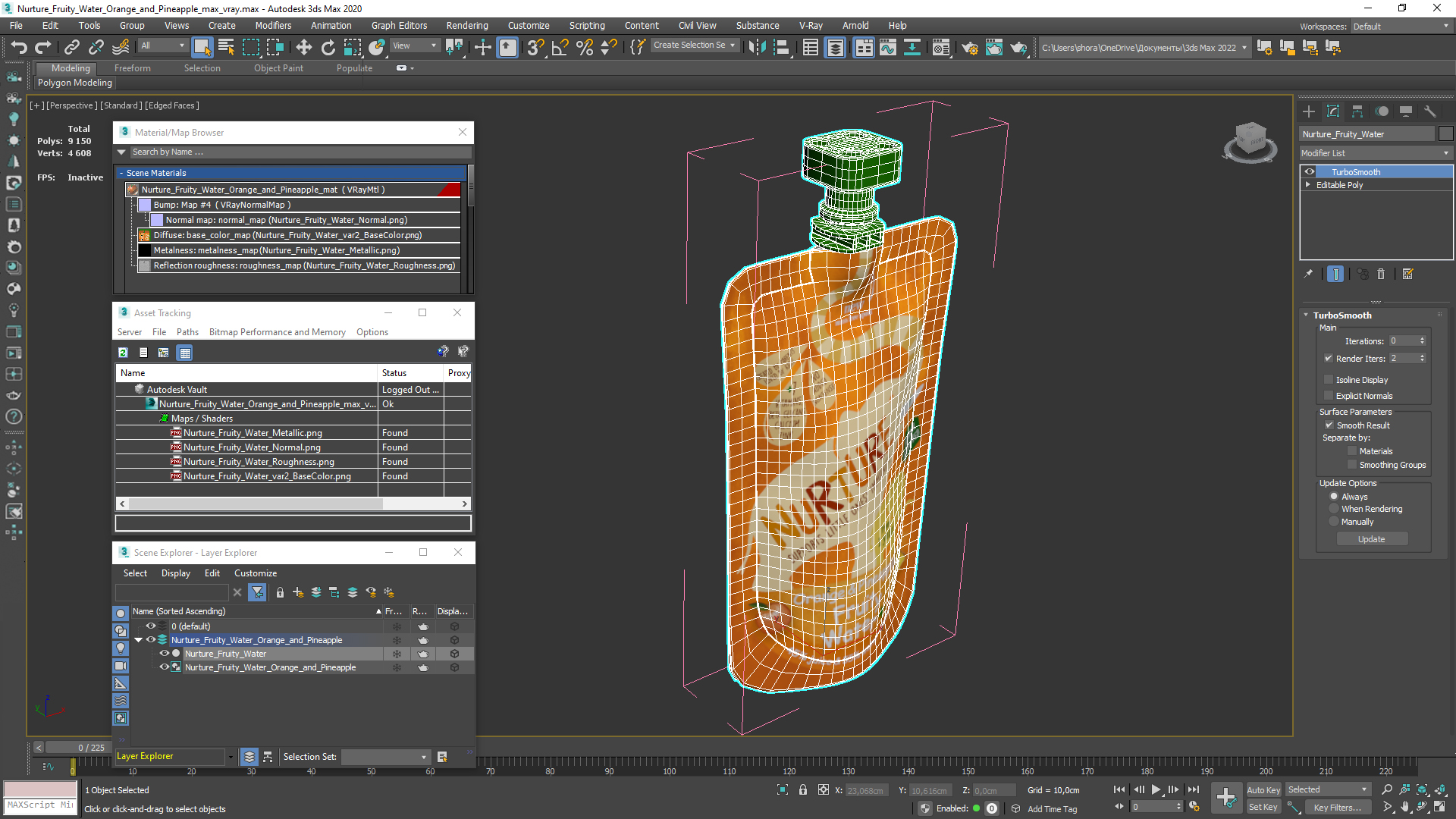The width and height of the screenshot is (1456, 819).
Task: Open the Modifier List dropdown
Action: (1376, 153)
